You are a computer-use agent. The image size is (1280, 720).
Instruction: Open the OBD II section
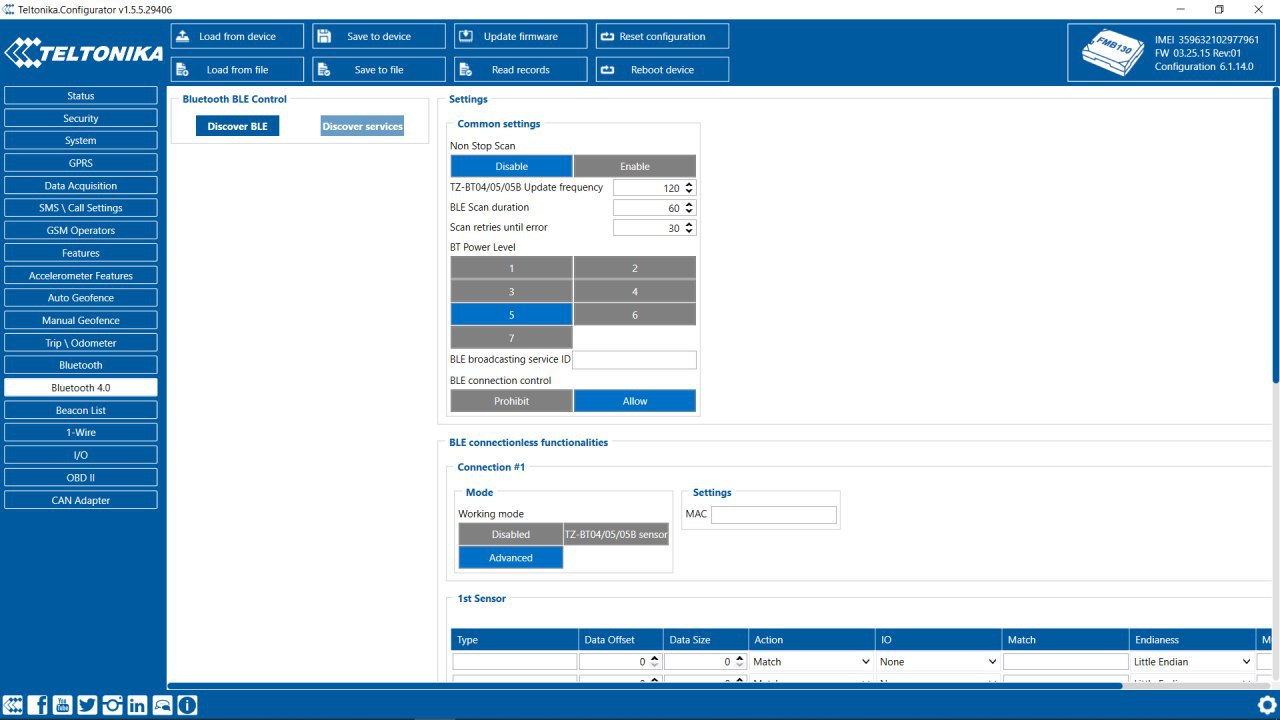(x=81, y=477)
